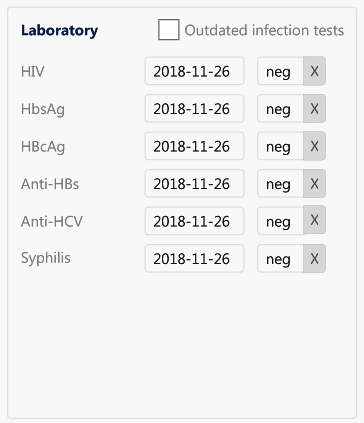Clear the Syphilis result with X

coord(314,259)
